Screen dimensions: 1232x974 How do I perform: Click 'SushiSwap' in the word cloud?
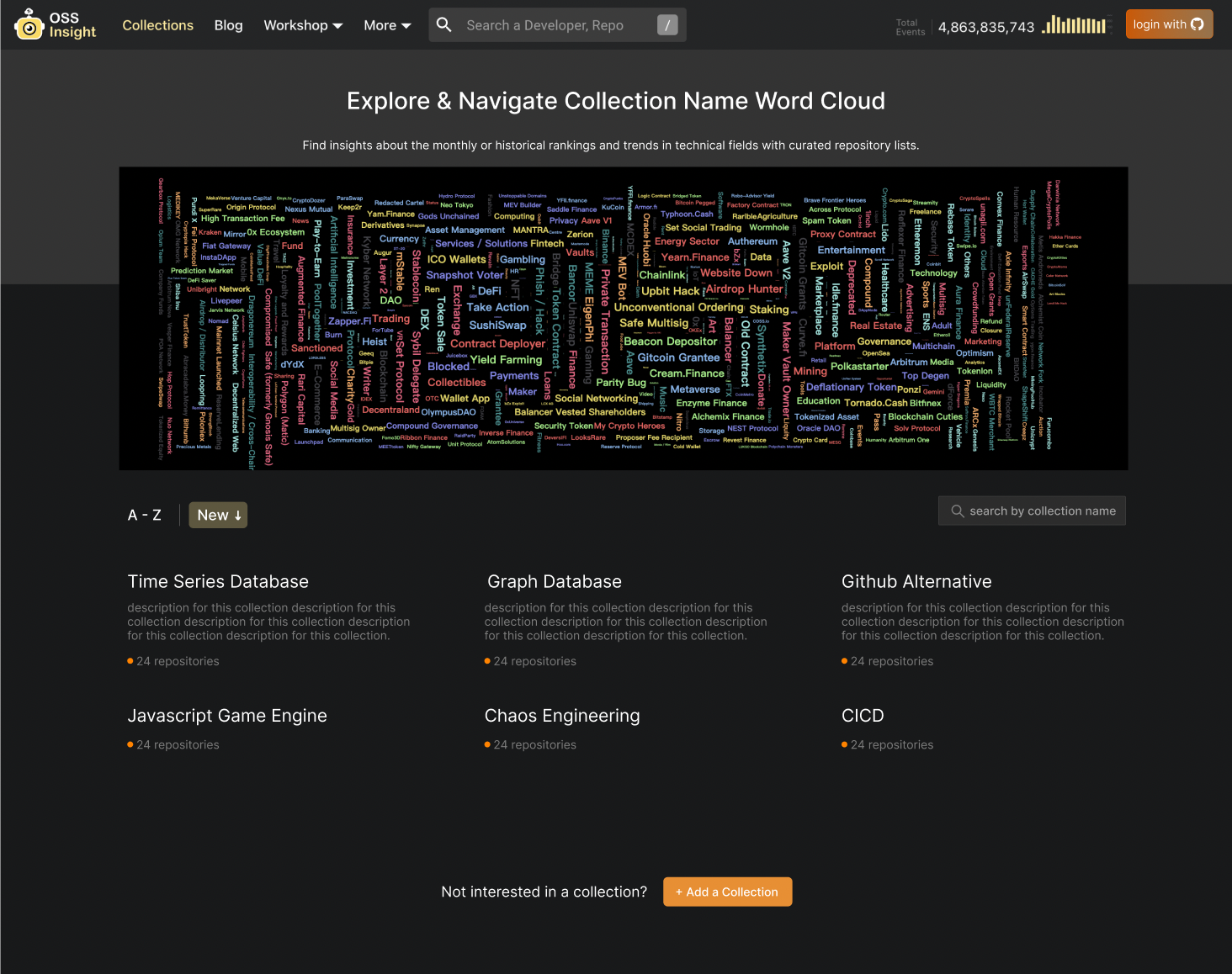pyautogui.click(x=497, y=325)
